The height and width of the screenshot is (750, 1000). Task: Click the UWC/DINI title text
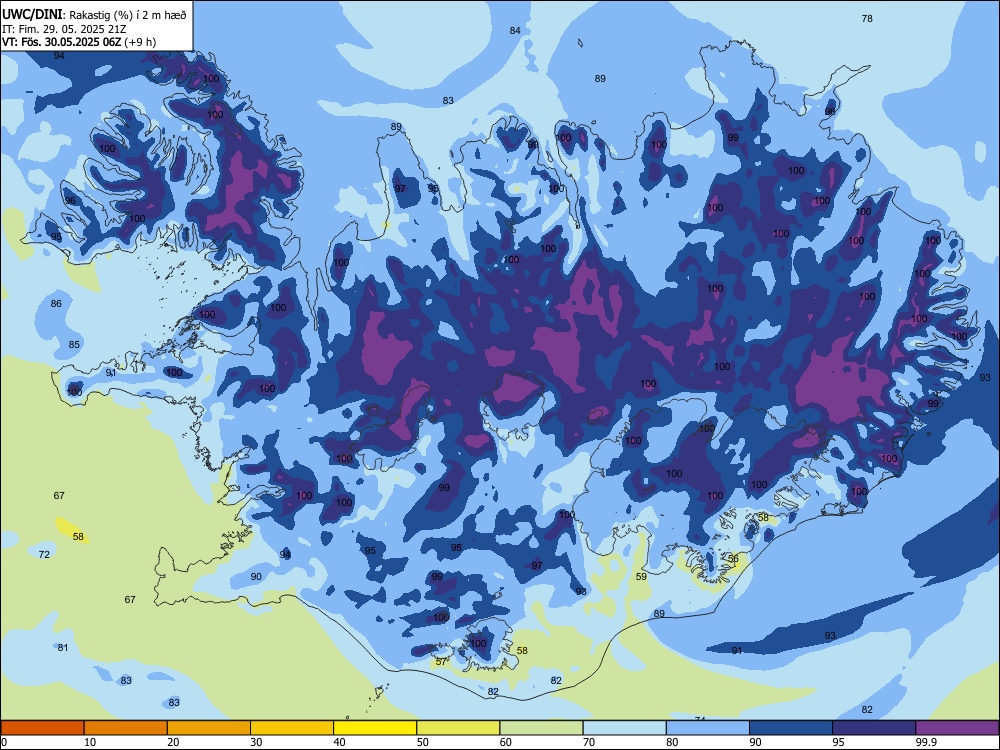[x=32, y=14]
